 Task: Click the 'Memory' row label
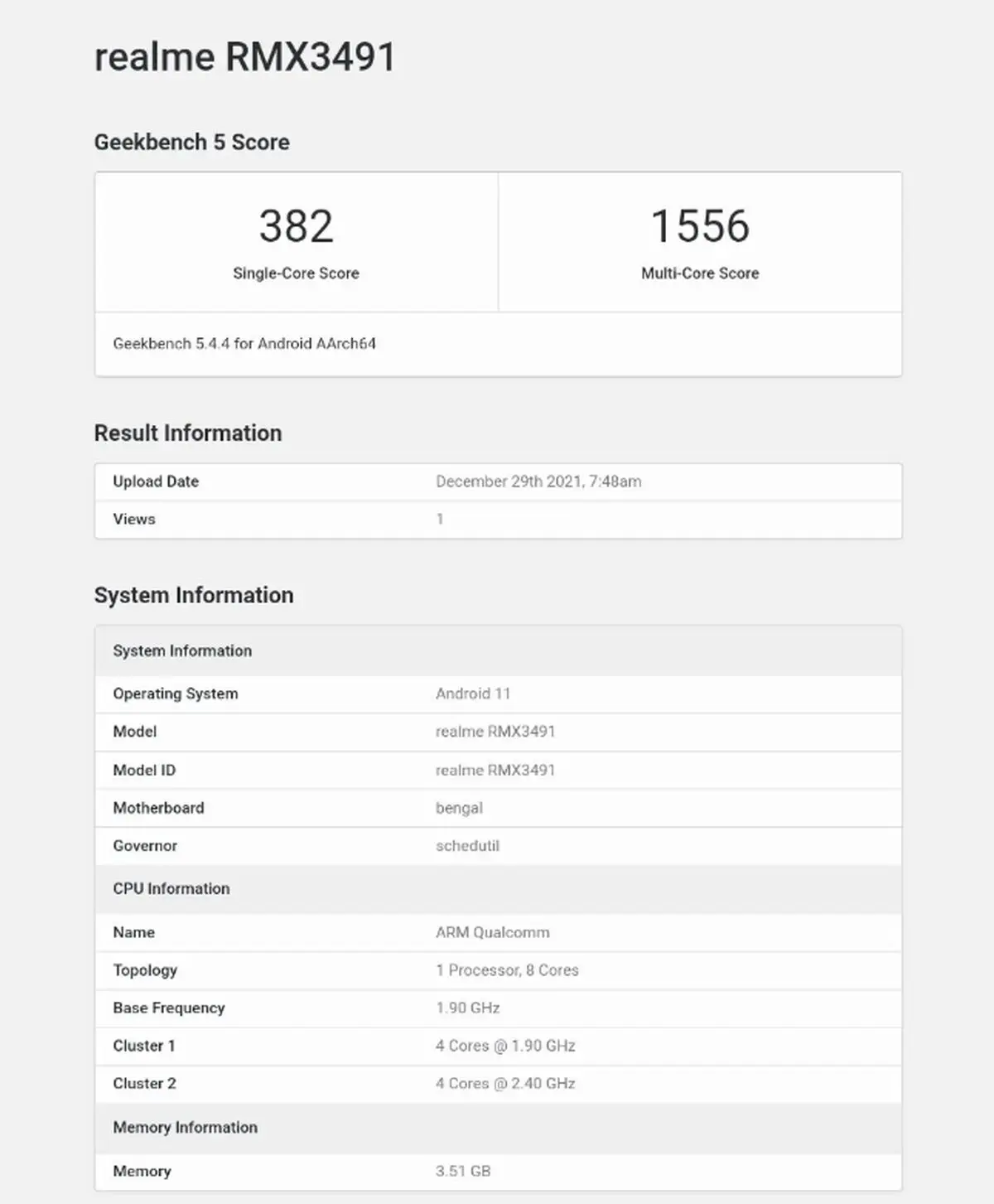[142, 1171]
